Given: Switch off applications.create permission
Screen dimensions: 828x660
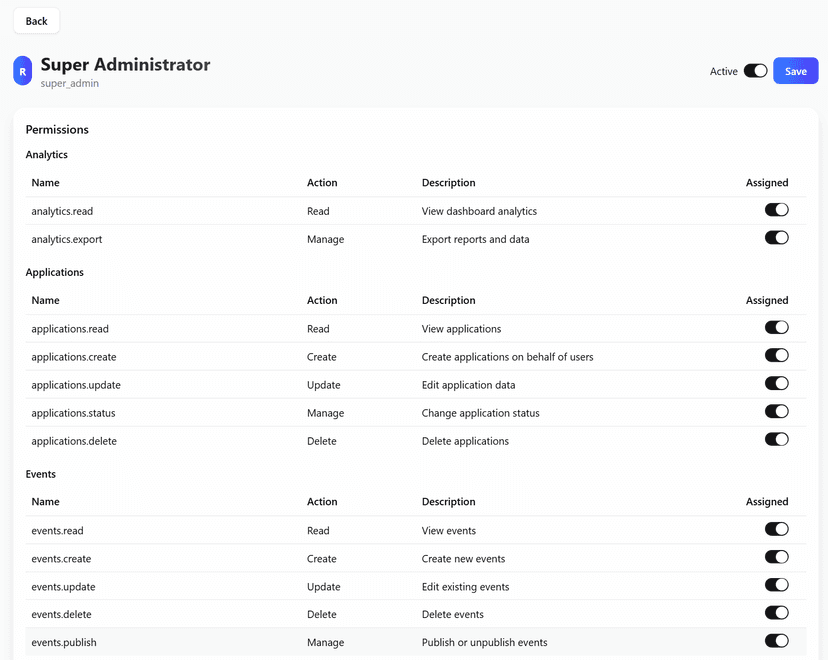Looking at the screenshot, I should click(776, 356).
